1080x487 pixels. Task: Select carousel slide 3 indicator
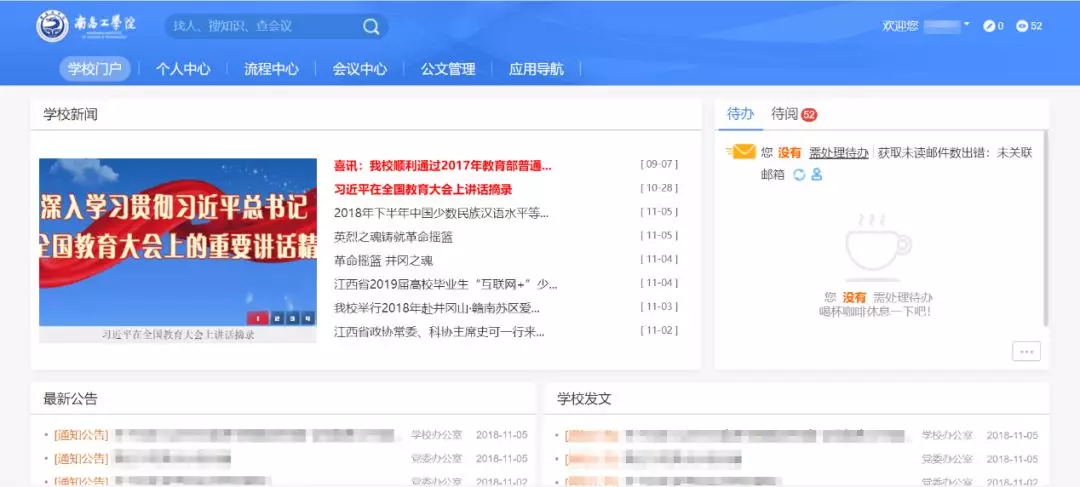point(292,318)
